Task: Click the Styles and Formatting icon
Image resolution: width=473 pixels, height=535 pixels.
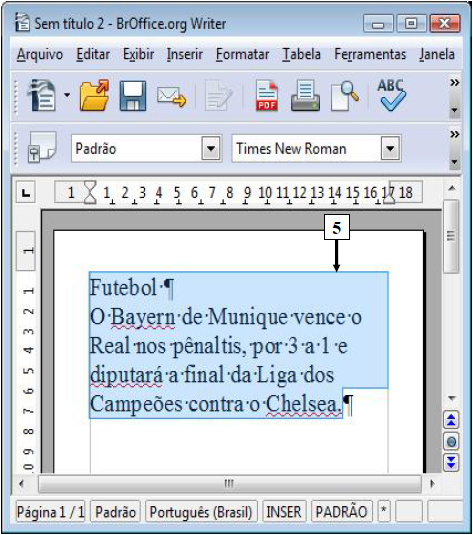Action: tap(42, 147)
